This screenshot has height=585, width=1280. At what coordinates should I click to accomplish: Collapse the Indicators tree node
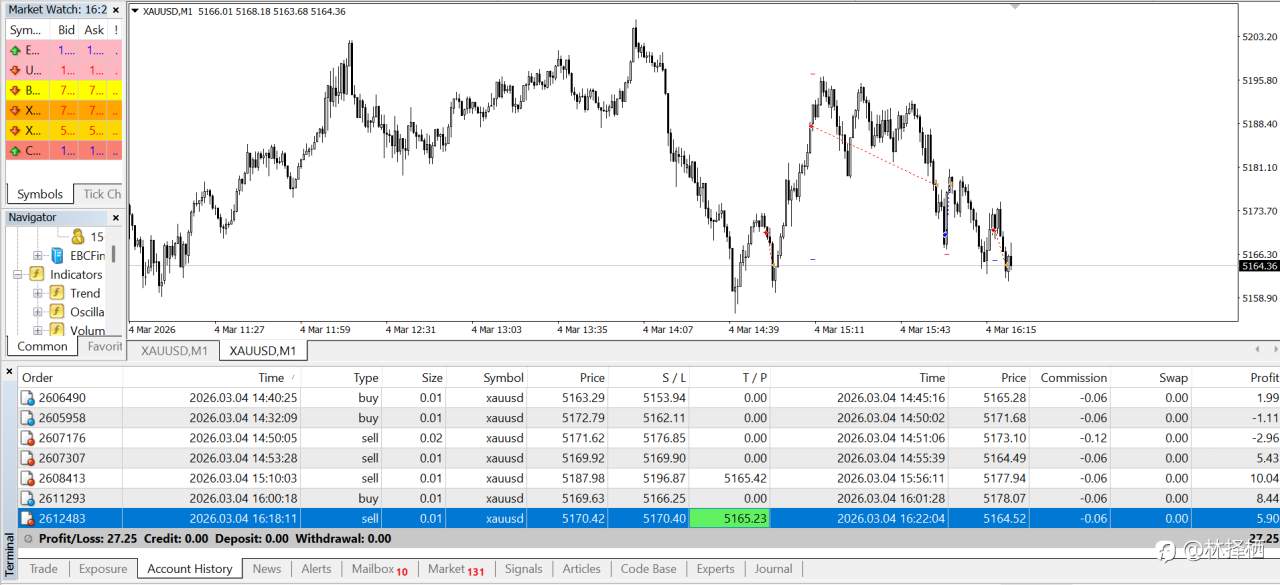coord(17,274)
